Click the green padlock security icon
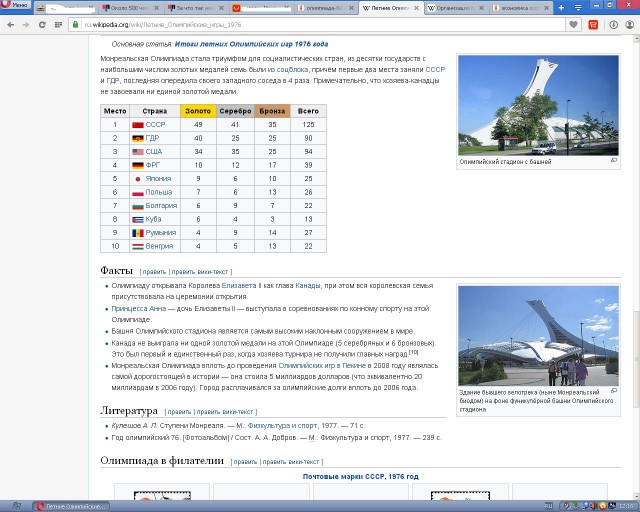Screen dimensions: 640x512 pos(76,24)
